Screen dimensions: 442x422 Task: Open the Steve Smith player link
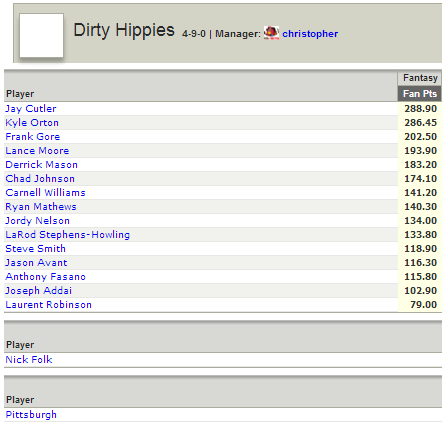pos(35,249)
